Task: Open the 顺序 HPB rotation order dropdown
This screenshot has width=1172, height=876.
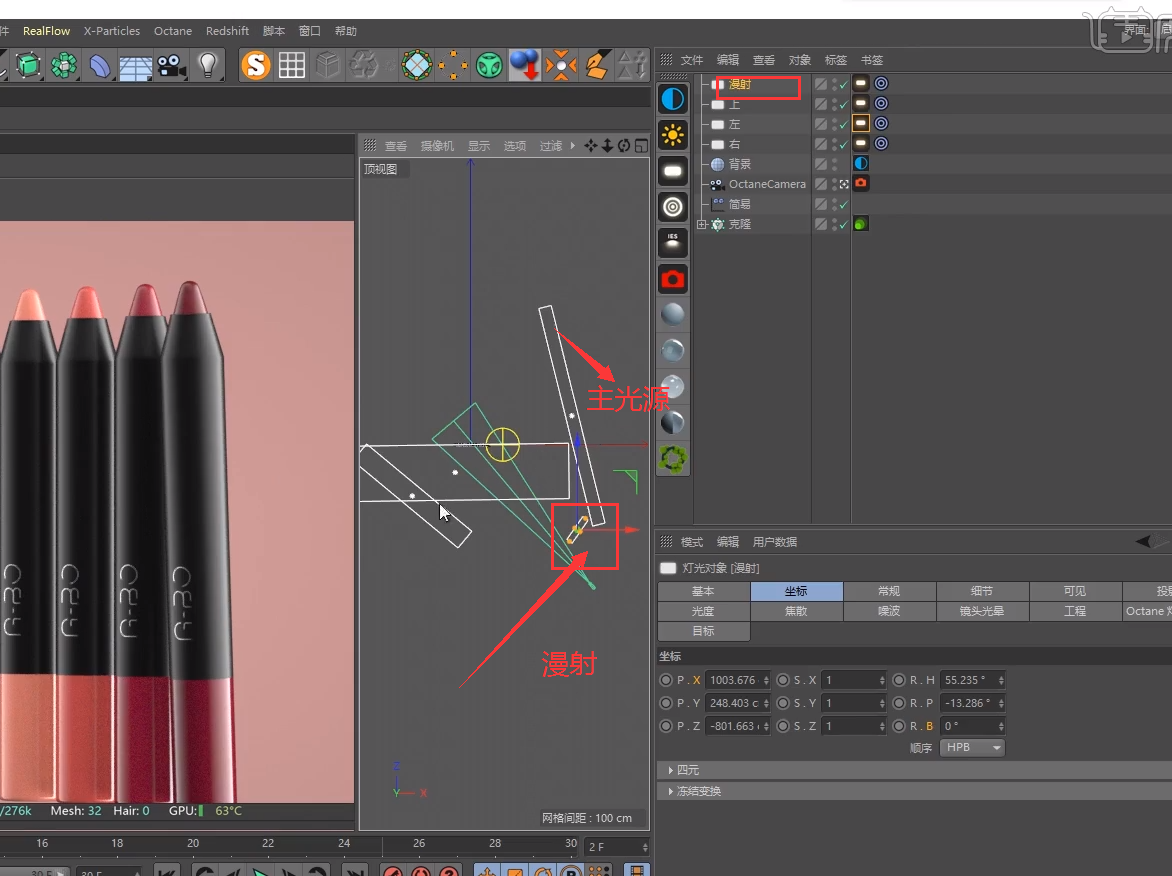Action: (971, 748)
